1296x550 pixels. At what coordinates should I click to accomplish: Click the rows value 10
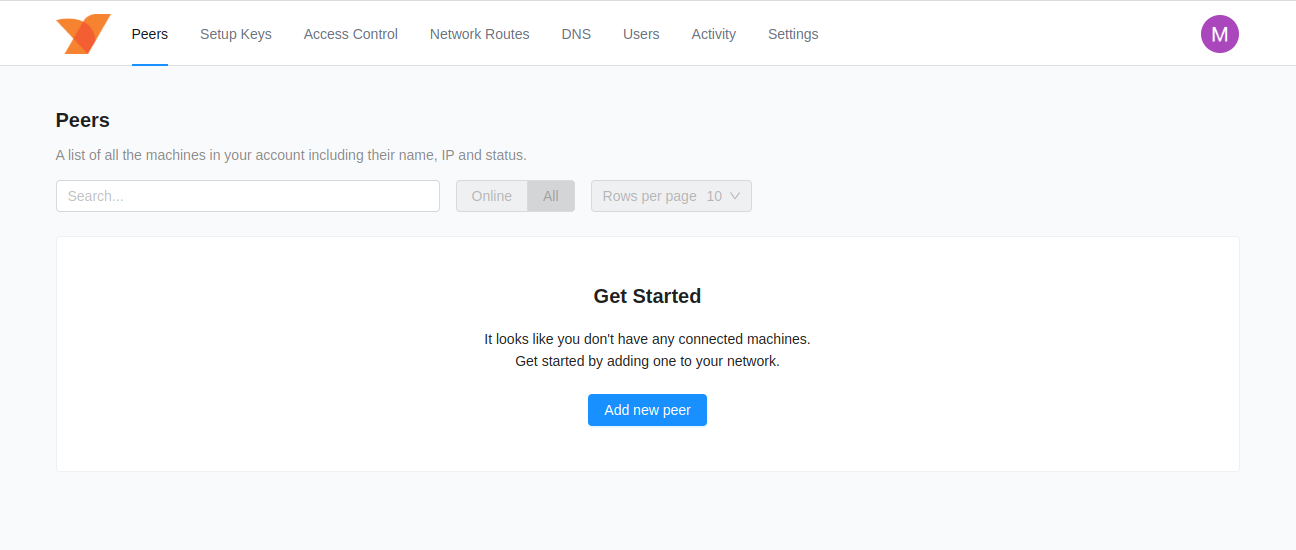(713, 196)
